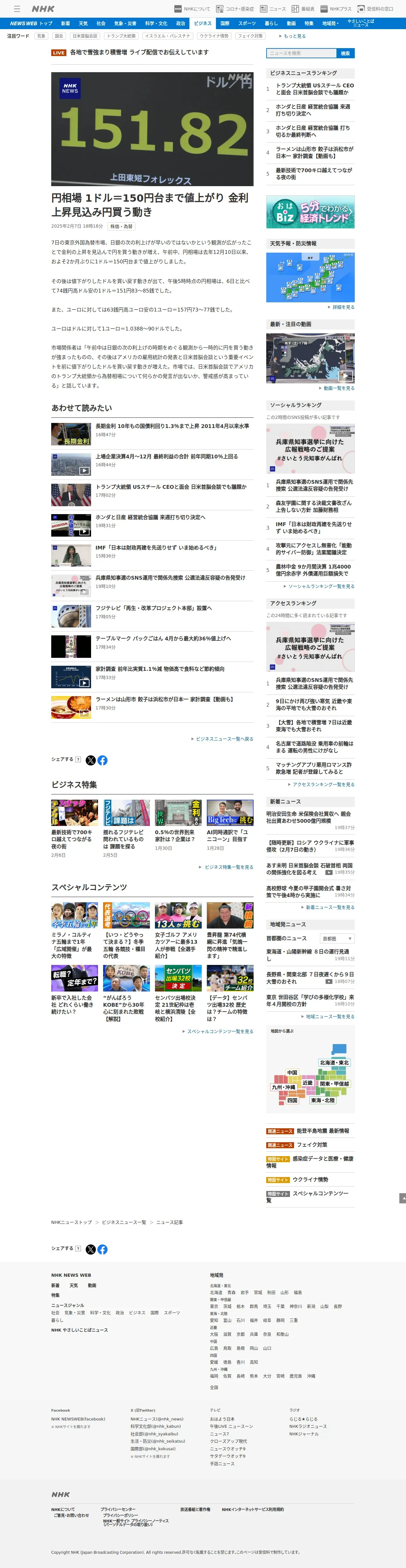Image resolution: width=406 pixels, height=1568 pixels.
Task: Select 関東・甲信越 on region map
Action: click(334, 1083)
